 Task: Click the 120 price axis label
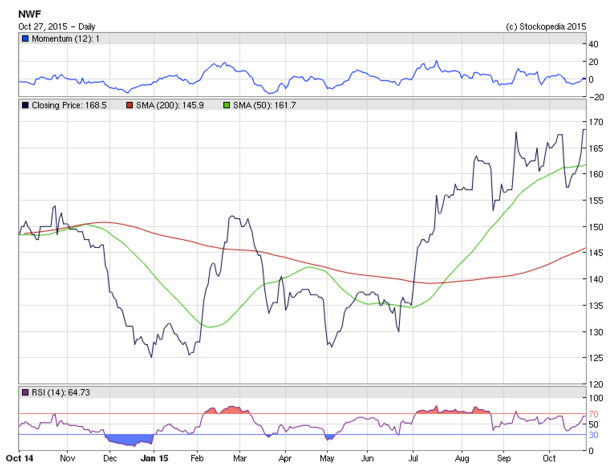coord(596,384)
